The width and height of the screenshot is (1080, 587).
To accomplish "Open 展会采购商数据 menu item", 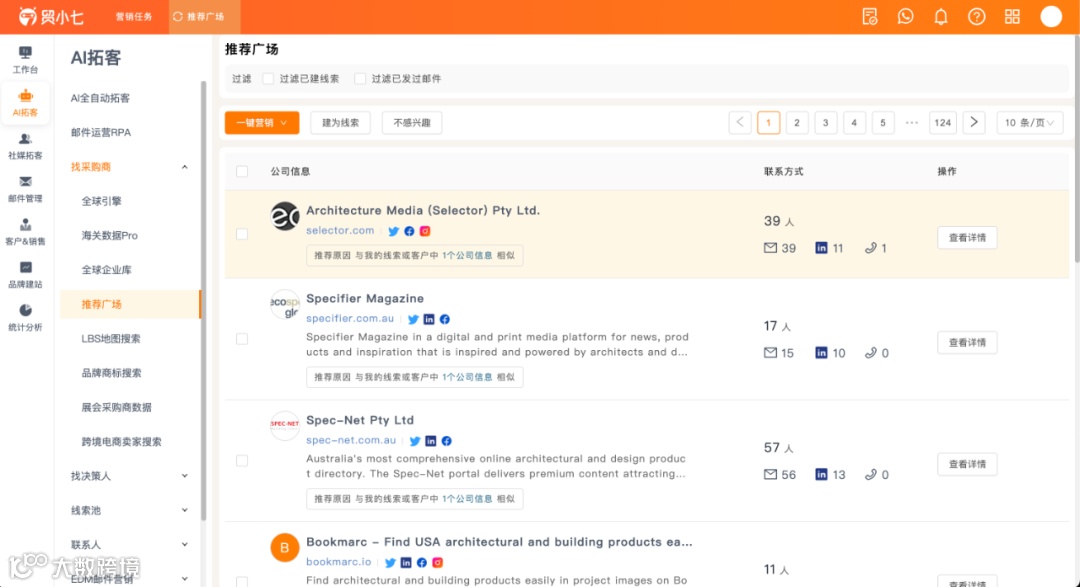I will (116, 407).
